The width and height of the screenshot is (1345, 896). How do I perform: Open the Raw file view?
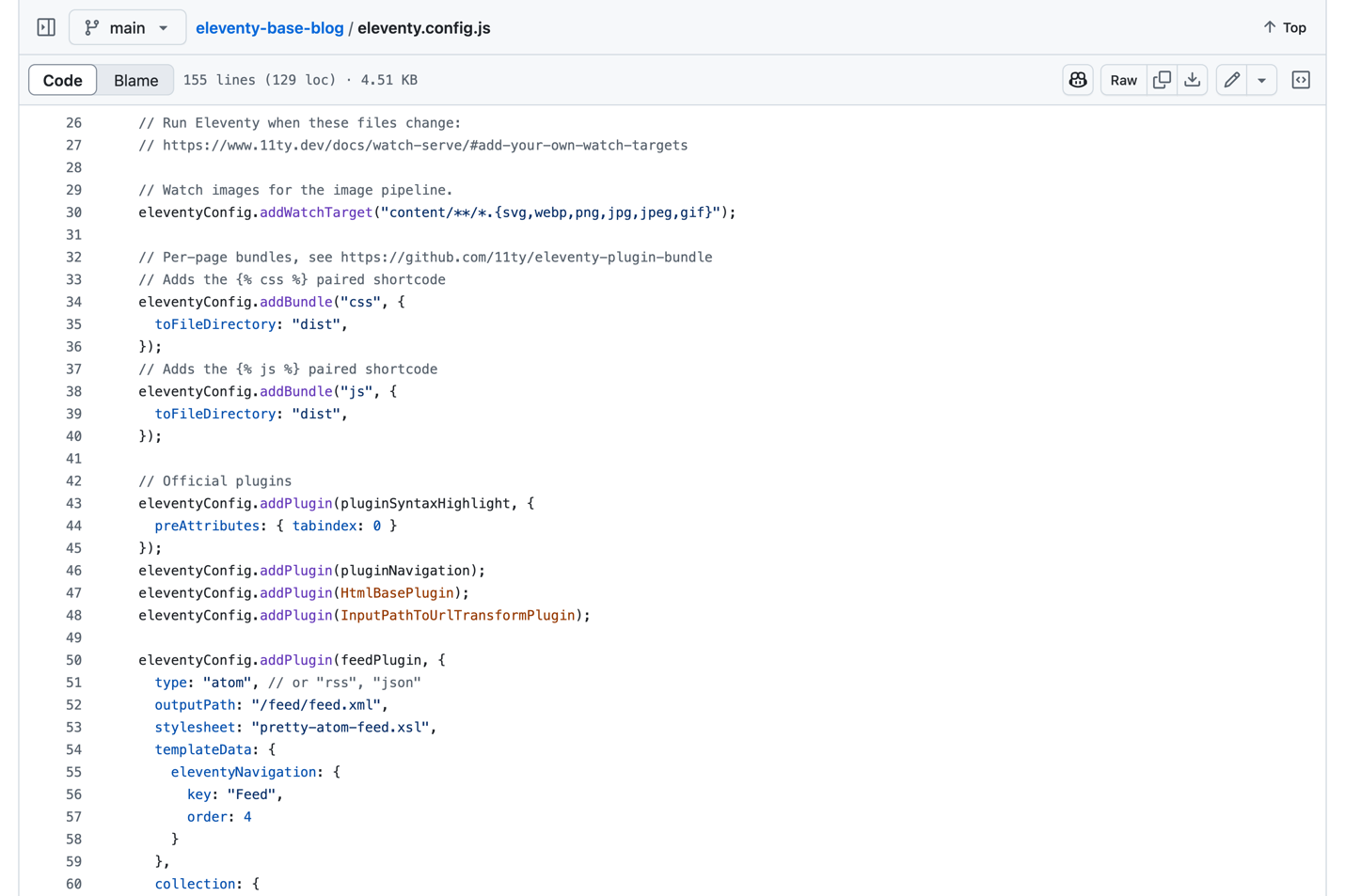click(x=1123, y=80)
